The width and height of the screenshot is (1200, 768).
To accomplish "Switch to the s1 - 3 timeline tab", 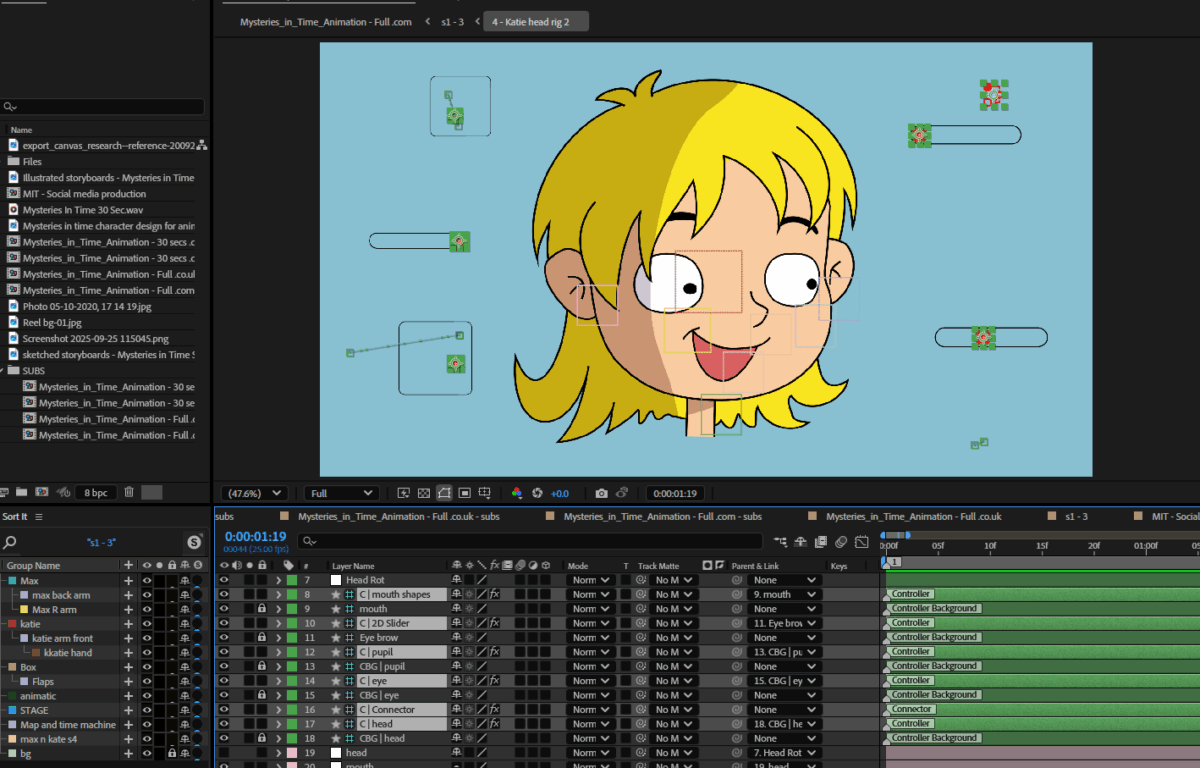I will coord(1076,517).
